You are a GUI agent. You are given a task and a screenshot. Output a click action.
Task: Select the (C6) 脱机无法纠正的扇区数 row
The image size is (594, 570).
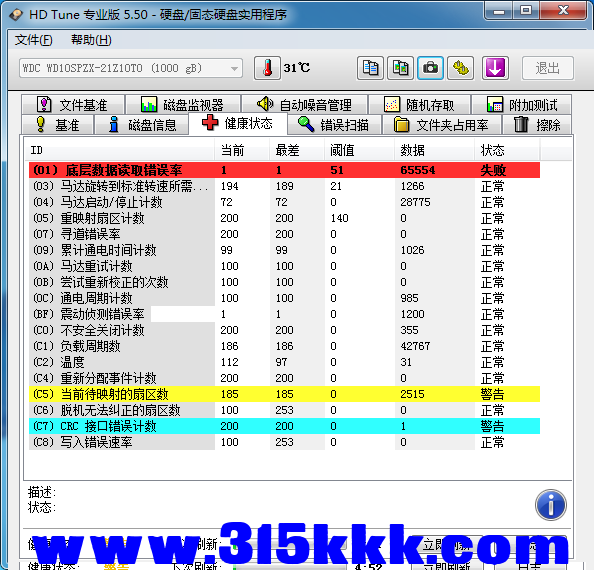click(x=284, y=410)
